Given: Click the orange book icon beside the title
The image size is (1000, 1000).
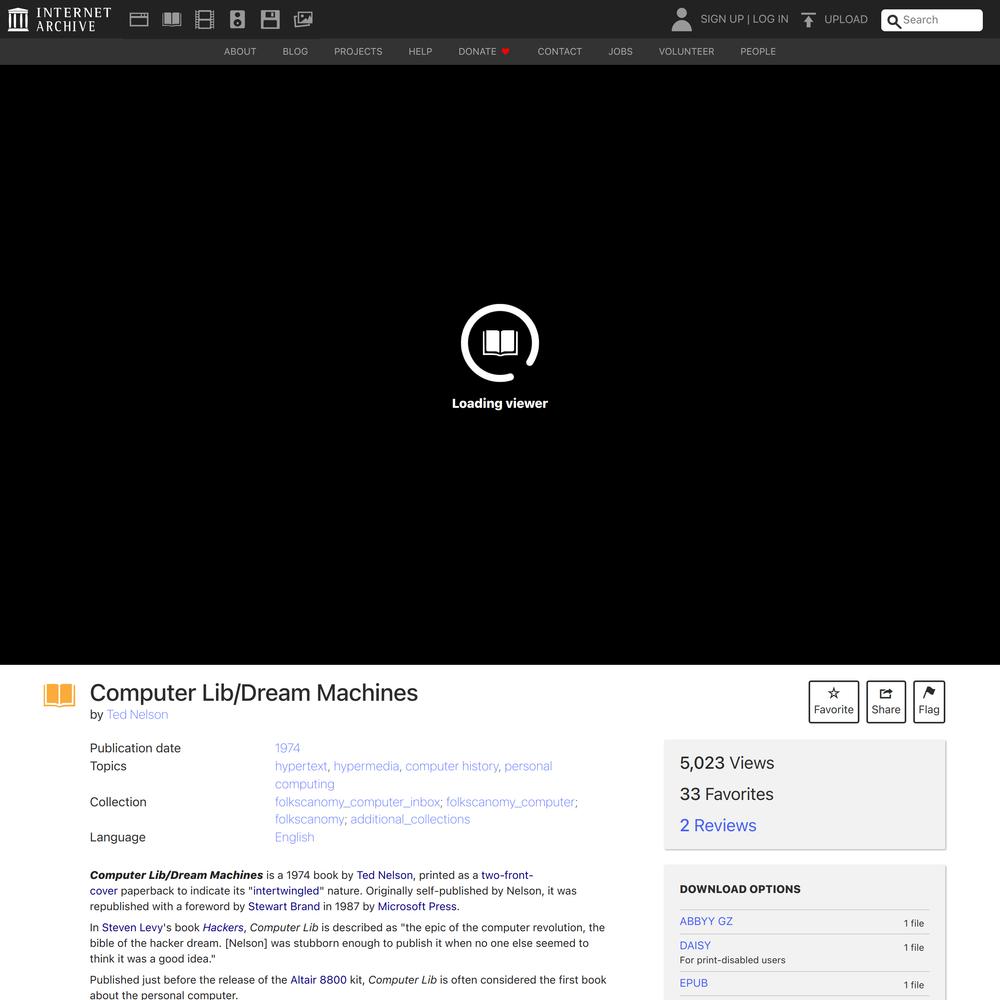Looking at the screenshot, I should click(x=59, y=695).
